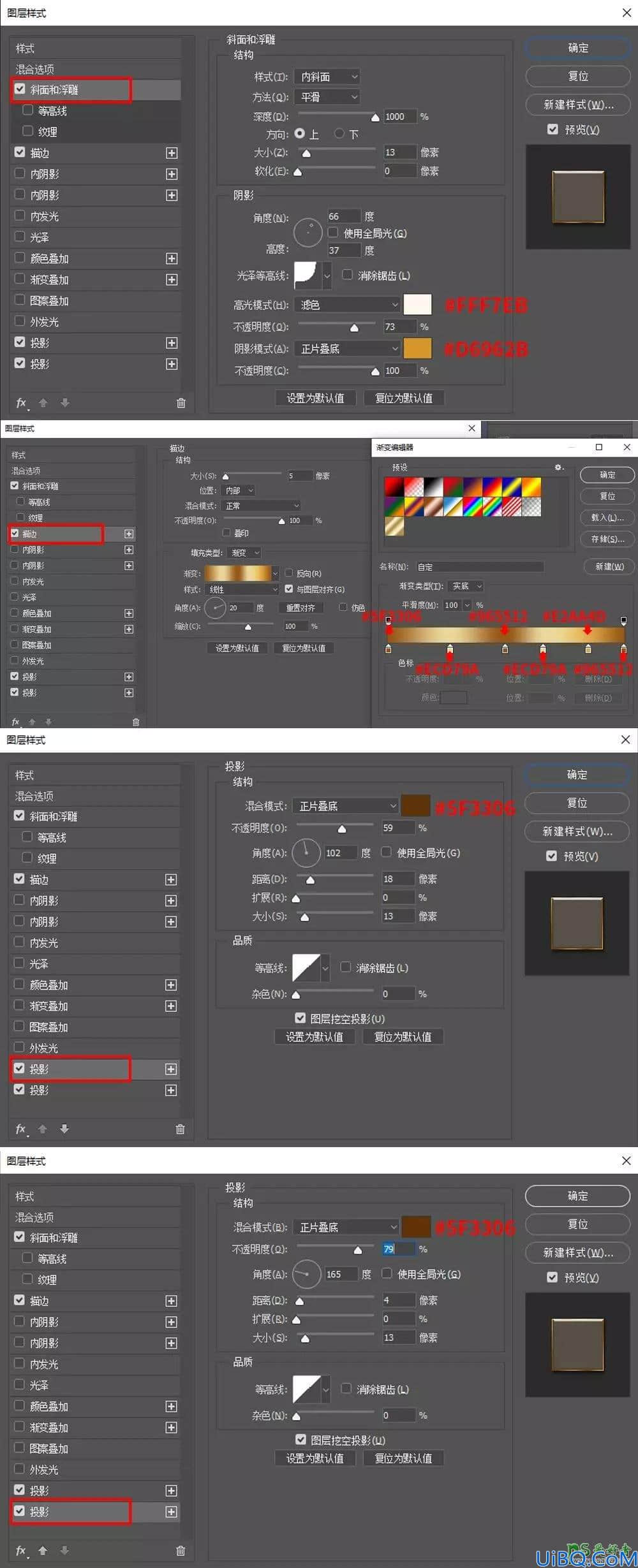Viewport: 638px width, 1568px height.
Task: Click 新建样式 in the Bevel & Emboss dialog
Action: tap(578, 105)
